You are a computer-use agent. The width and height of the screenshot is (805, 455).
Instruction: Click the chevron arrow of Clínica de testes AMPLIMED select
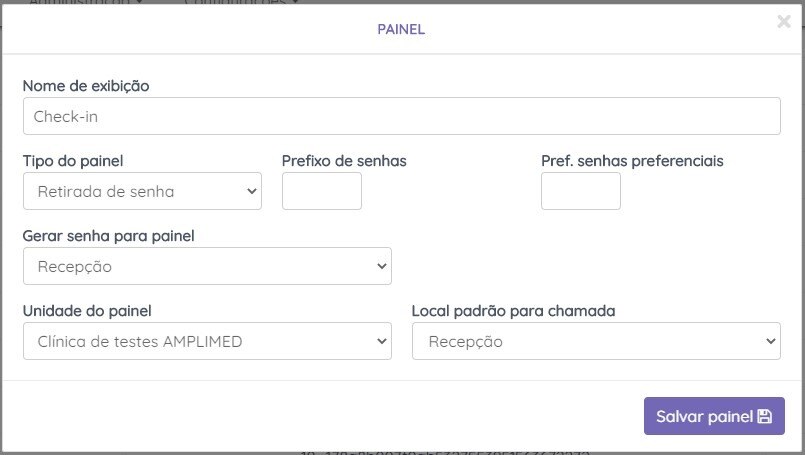click(x=380, y=342)
